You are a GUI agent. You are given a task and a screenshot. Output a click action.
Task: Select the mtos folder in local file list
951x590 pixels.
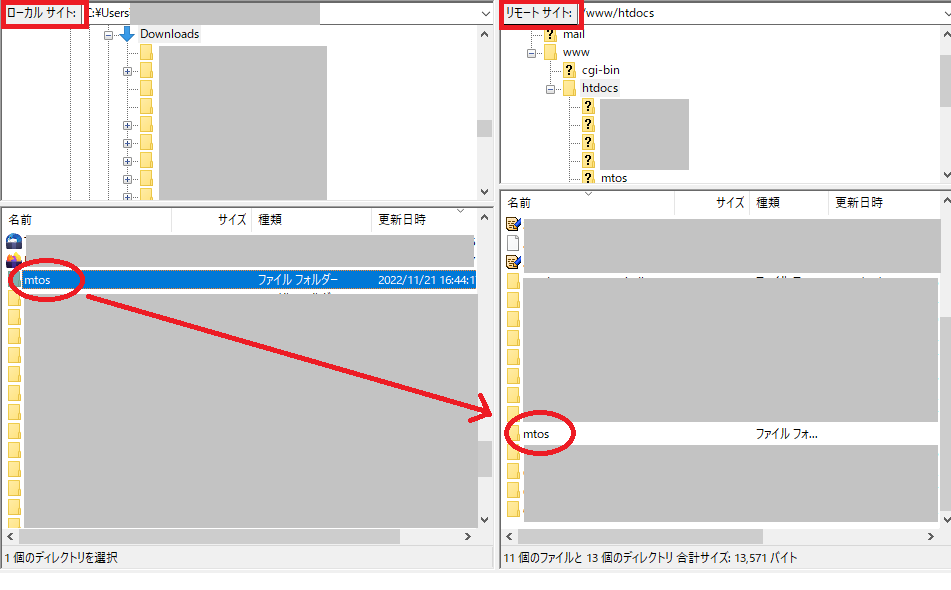37,280
